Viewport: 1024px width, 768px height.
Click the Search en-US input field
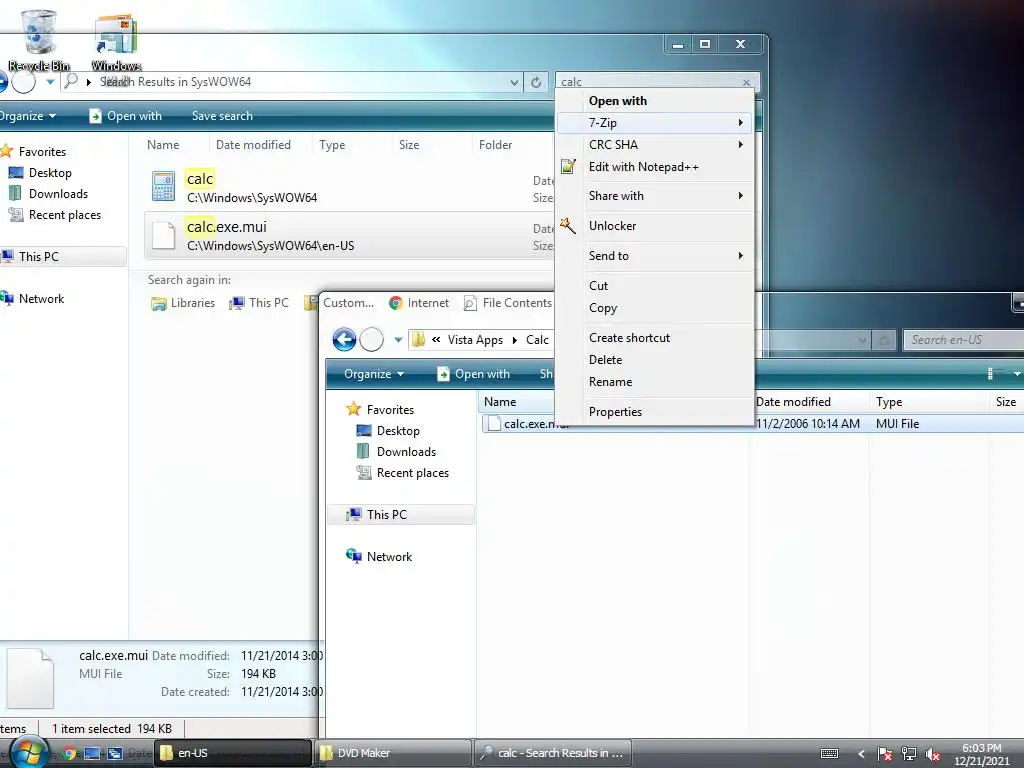[963, 340]
